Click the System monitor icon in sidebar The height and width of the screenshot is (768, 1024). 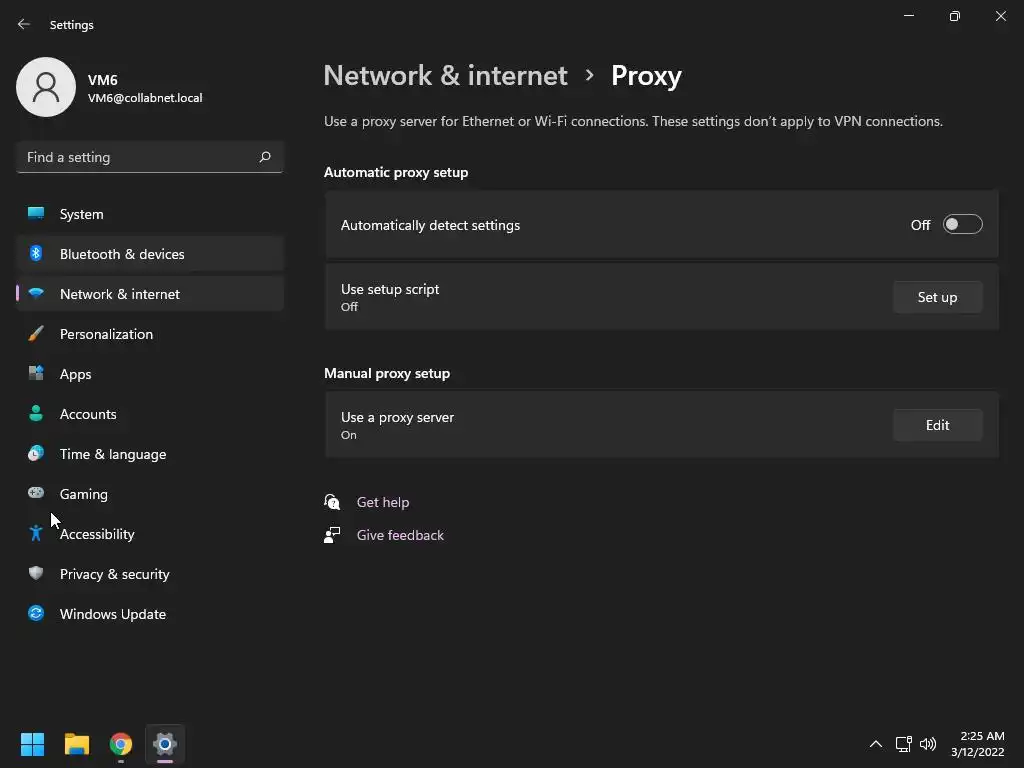click(x=36, y=214)
